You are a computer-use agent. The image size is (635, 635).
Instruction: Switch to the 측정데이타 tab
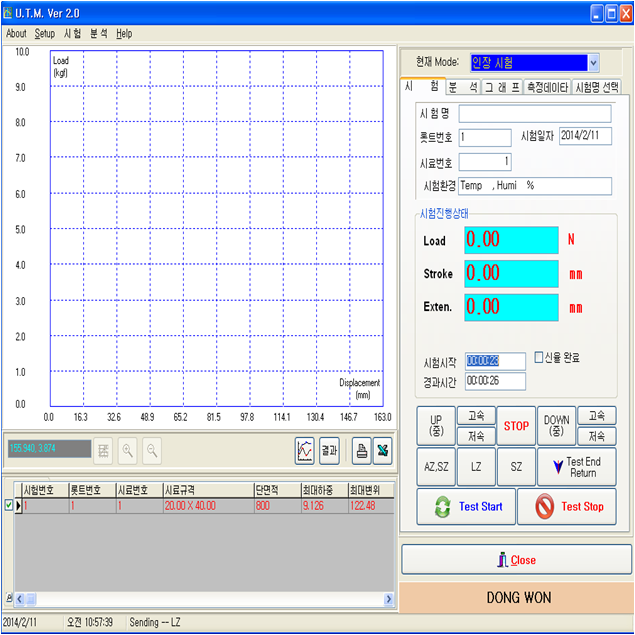[547, 87]
